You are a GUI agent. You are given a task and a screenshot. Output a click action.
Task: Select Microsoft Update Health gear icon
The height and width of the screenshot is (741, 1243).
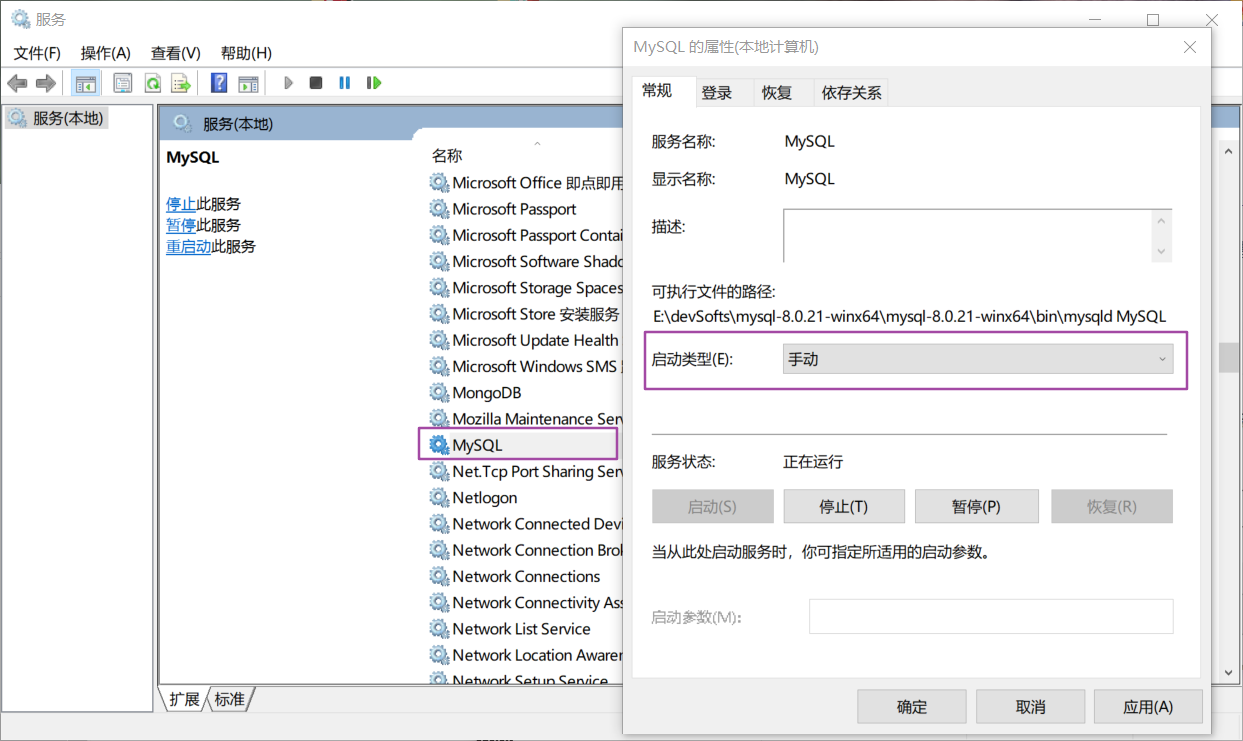[439, 340]
